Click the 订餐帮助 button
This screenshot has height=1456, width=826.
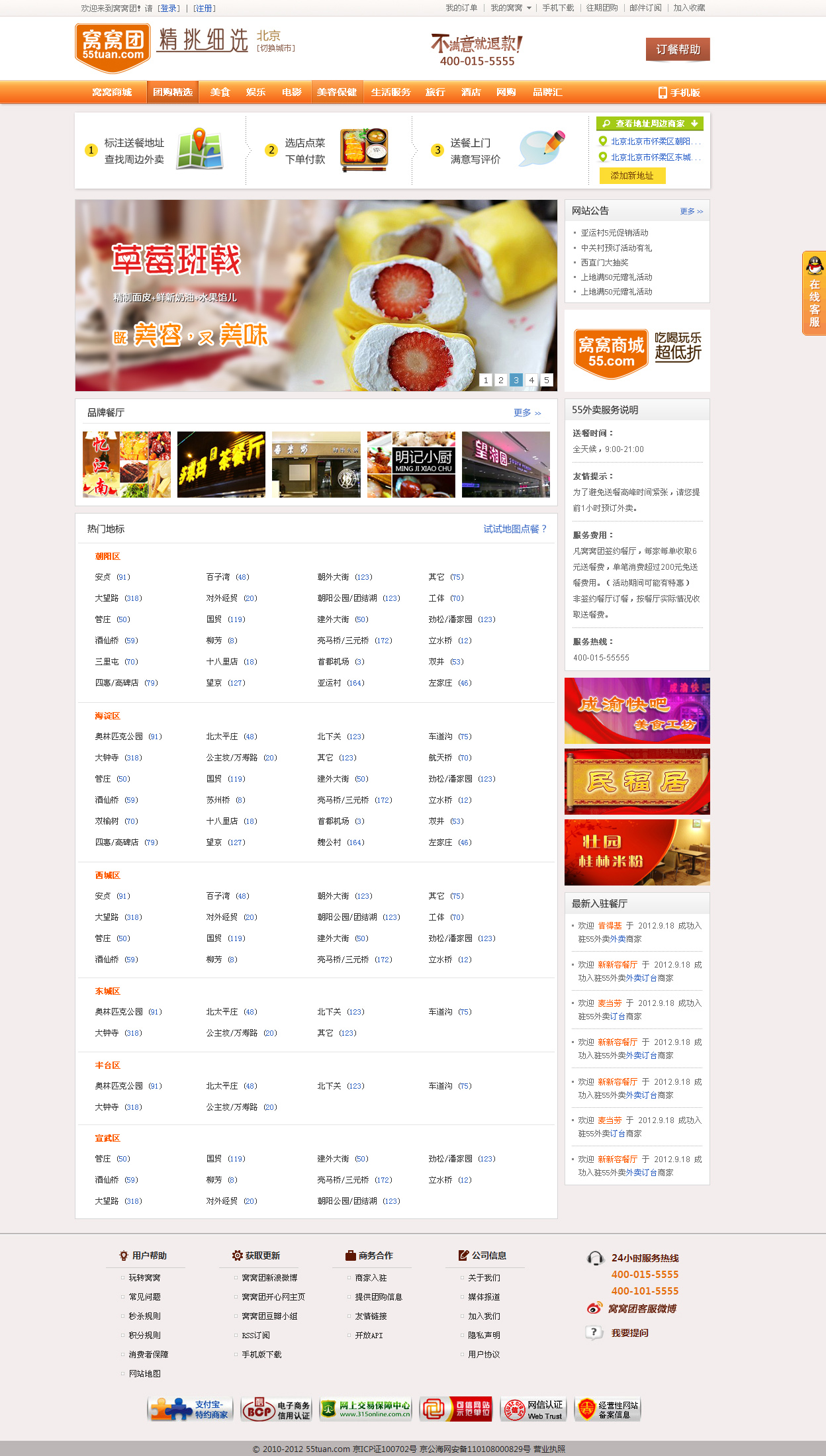[x=678, y=50]
